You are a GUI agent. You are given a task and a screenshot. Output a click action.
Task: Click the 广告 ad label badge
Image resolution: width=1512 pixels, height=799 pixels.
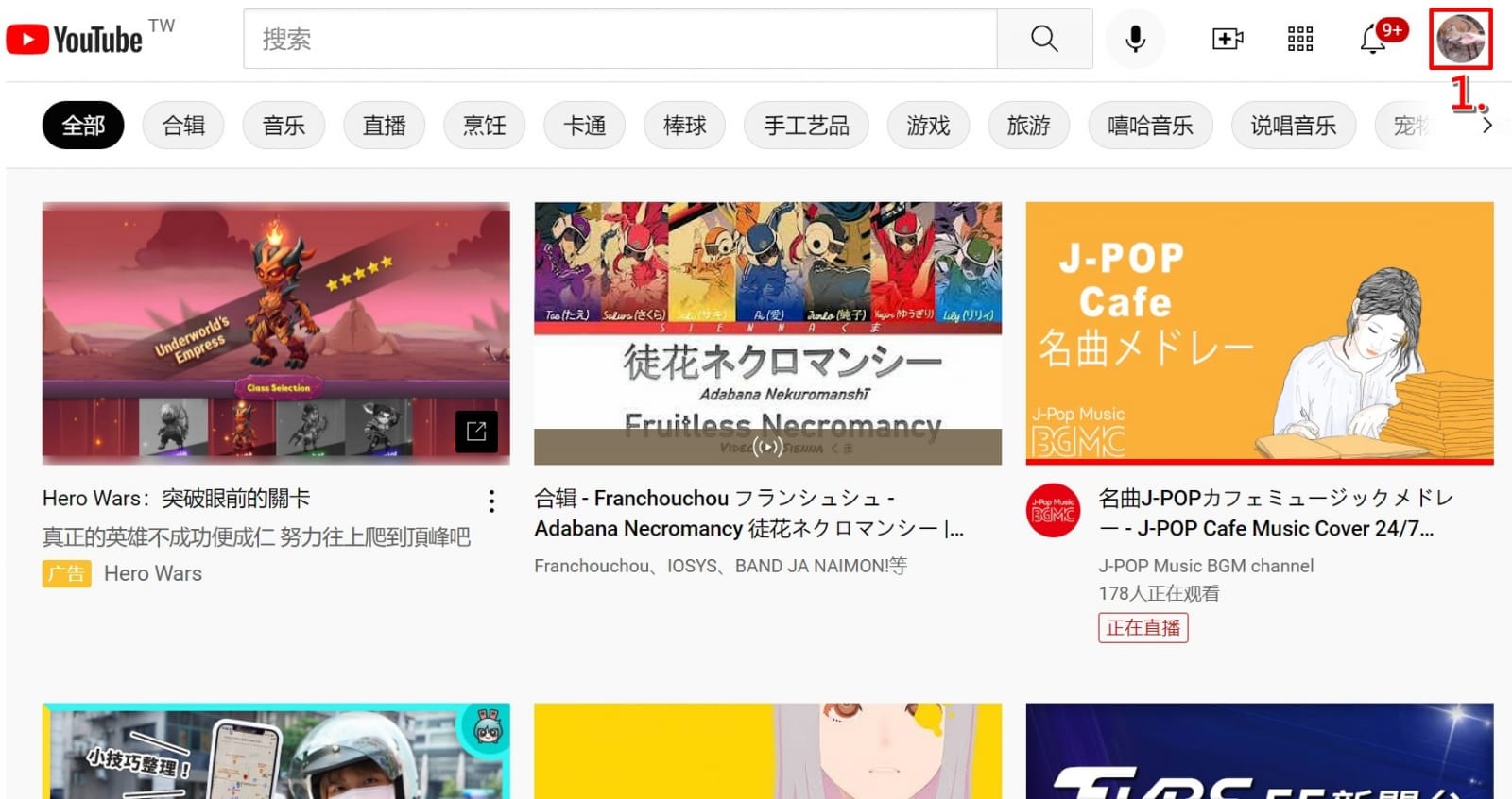tap(67, 574)
